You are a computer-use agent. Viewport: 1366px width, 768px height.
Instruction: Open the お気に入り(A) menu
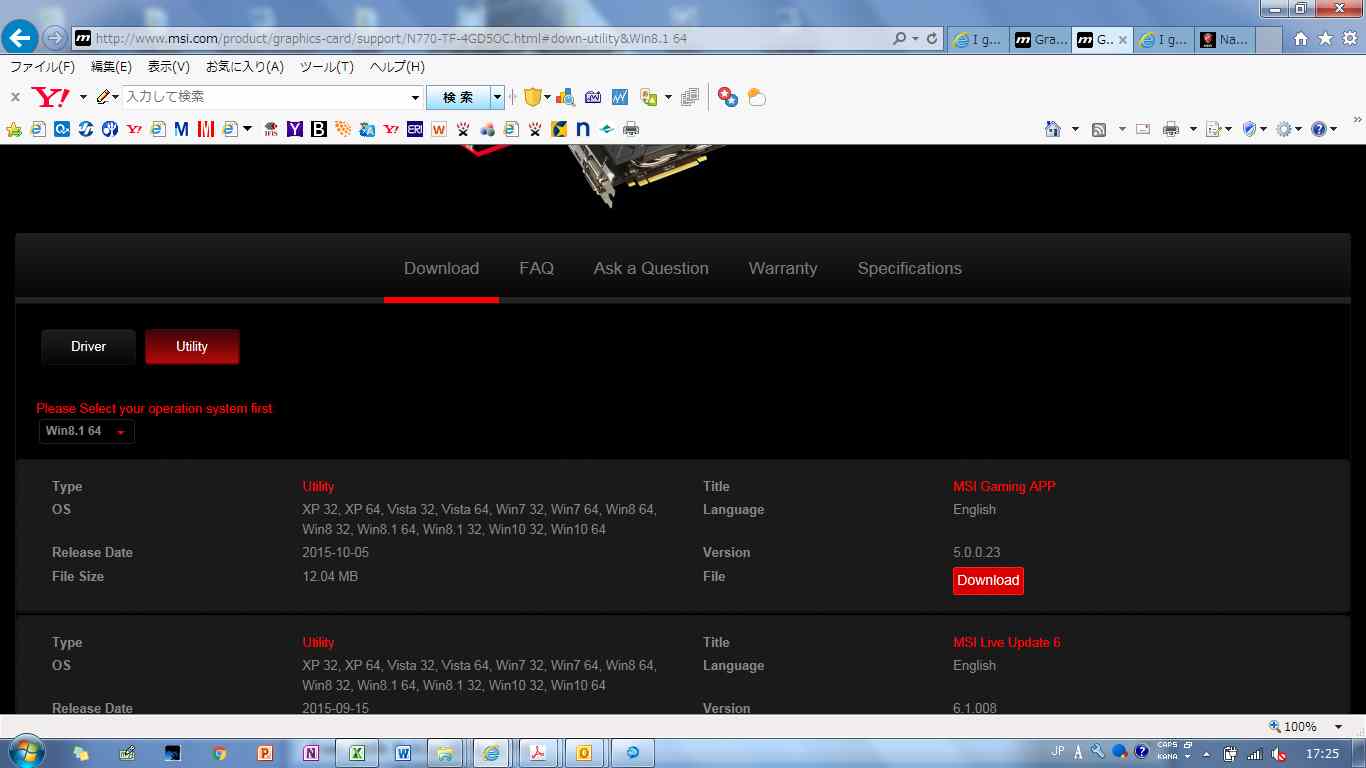(245, 67)
